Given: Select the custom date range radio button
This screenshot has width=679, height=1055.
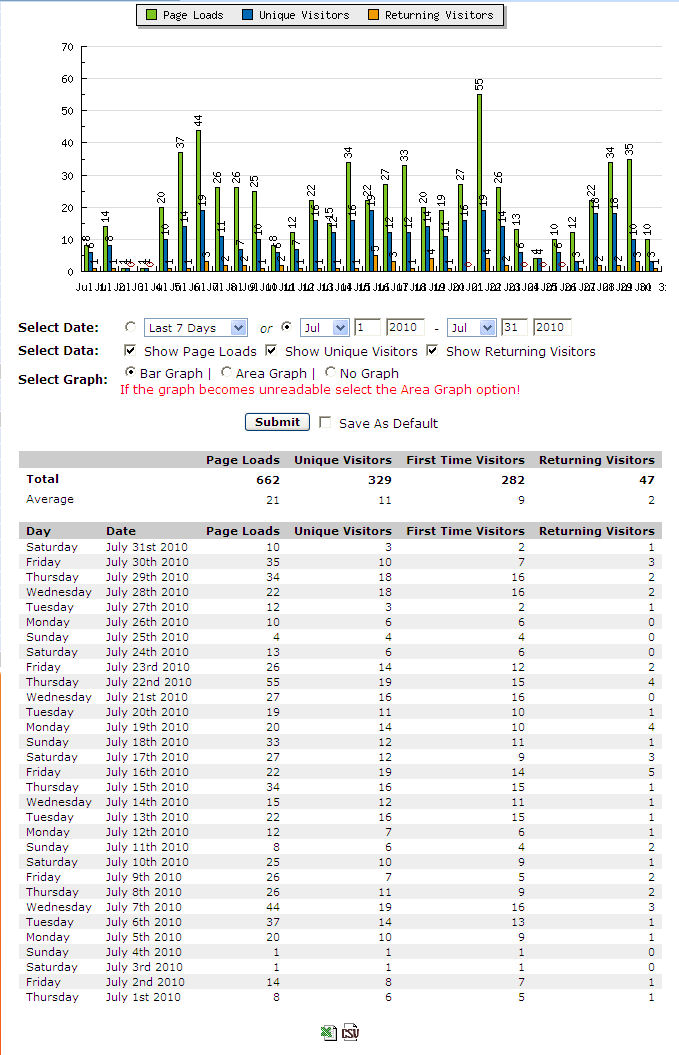Looking at the screenshot, I should 287,327.
